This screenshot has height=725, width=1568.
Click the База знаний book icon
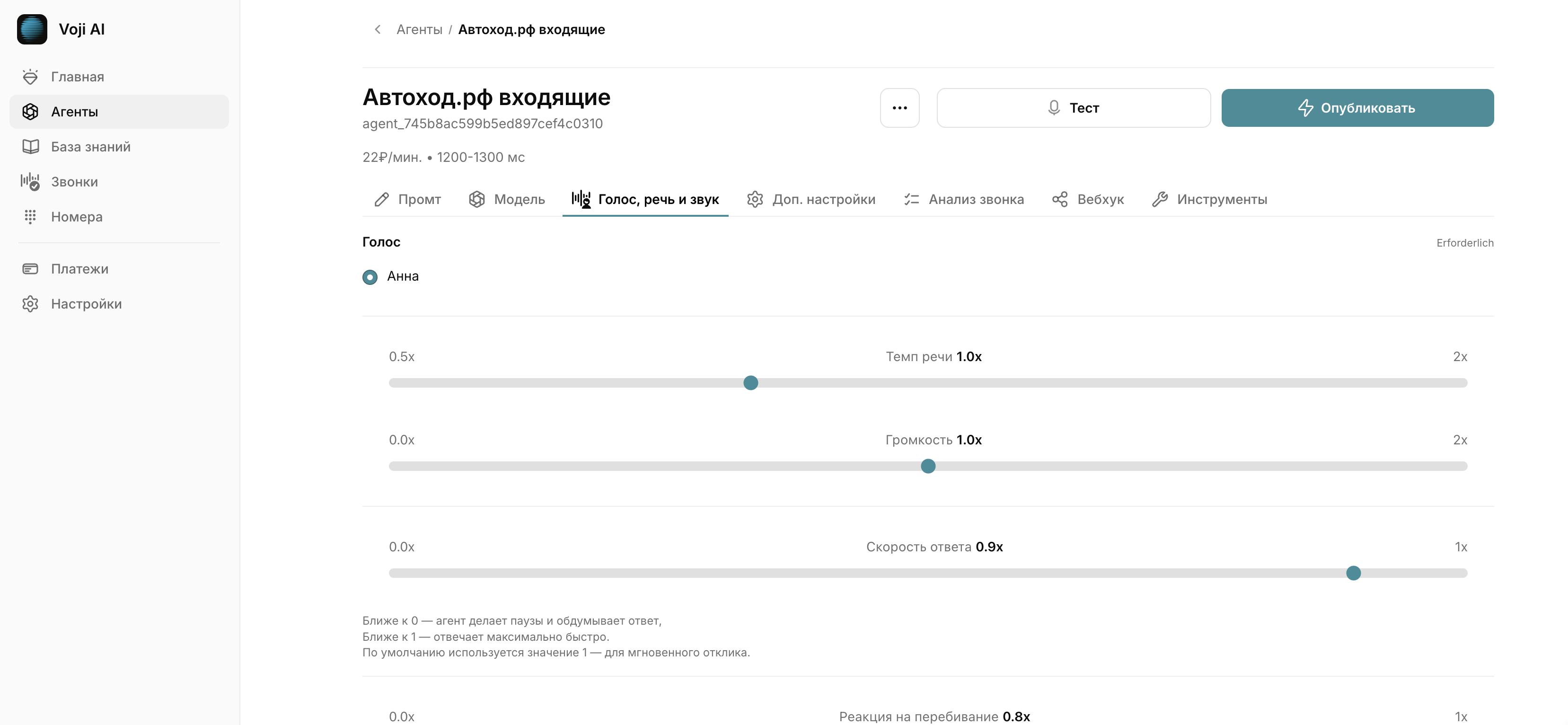click(x=30, y=147)
